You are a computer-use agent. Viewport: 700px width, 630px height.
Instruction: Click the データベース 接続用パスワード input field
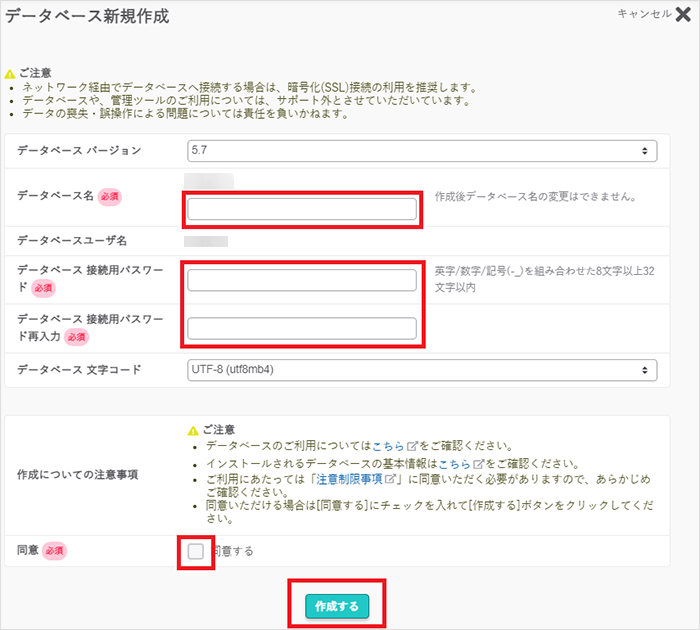coord(302,280)
